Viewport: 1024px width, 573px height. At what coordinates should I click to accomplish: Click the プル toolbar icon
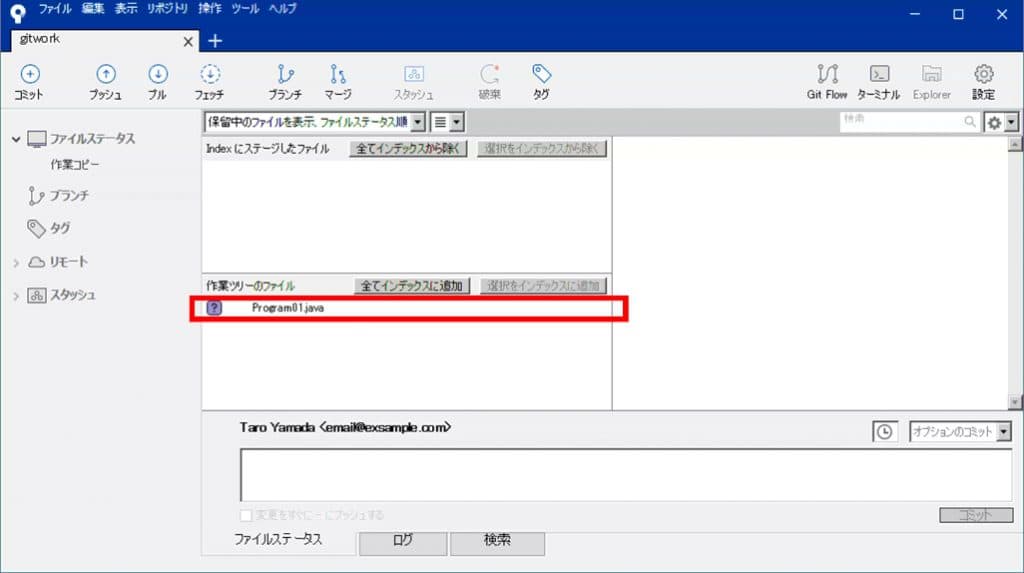point(157,74)
